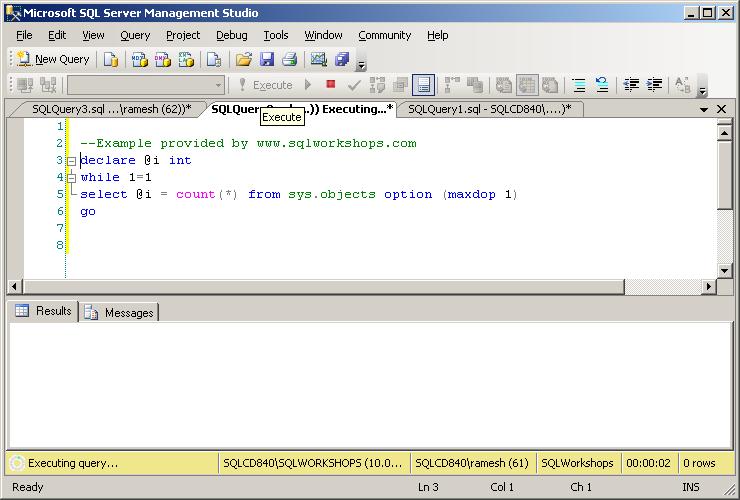The image size is (740, 500).
Task: Open the Debug menu
Action: (x=232, y=35)
